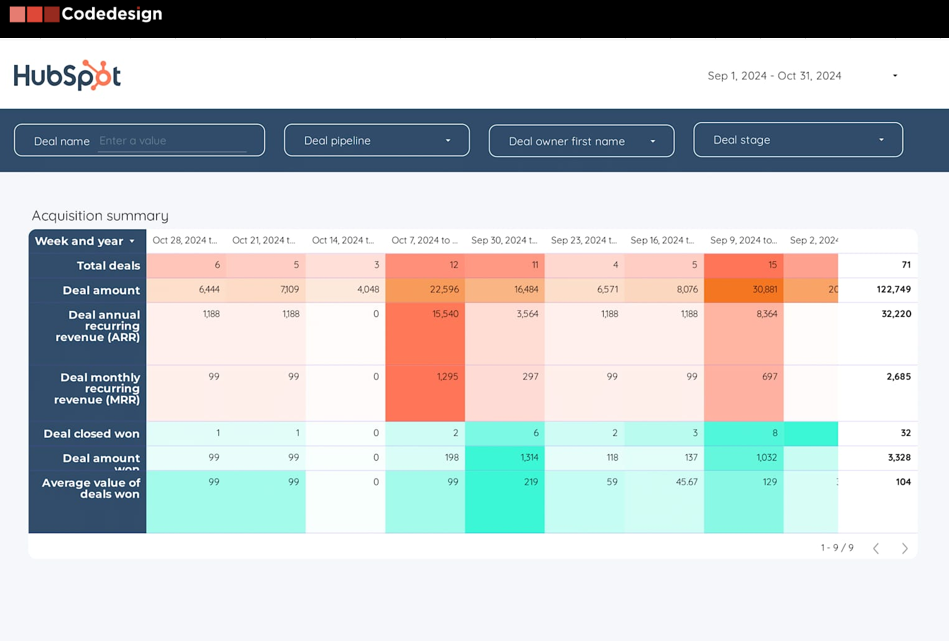Click the Week and year sort arrow
The height and width of the screenshot is (641, 949).
click(132, 241)
